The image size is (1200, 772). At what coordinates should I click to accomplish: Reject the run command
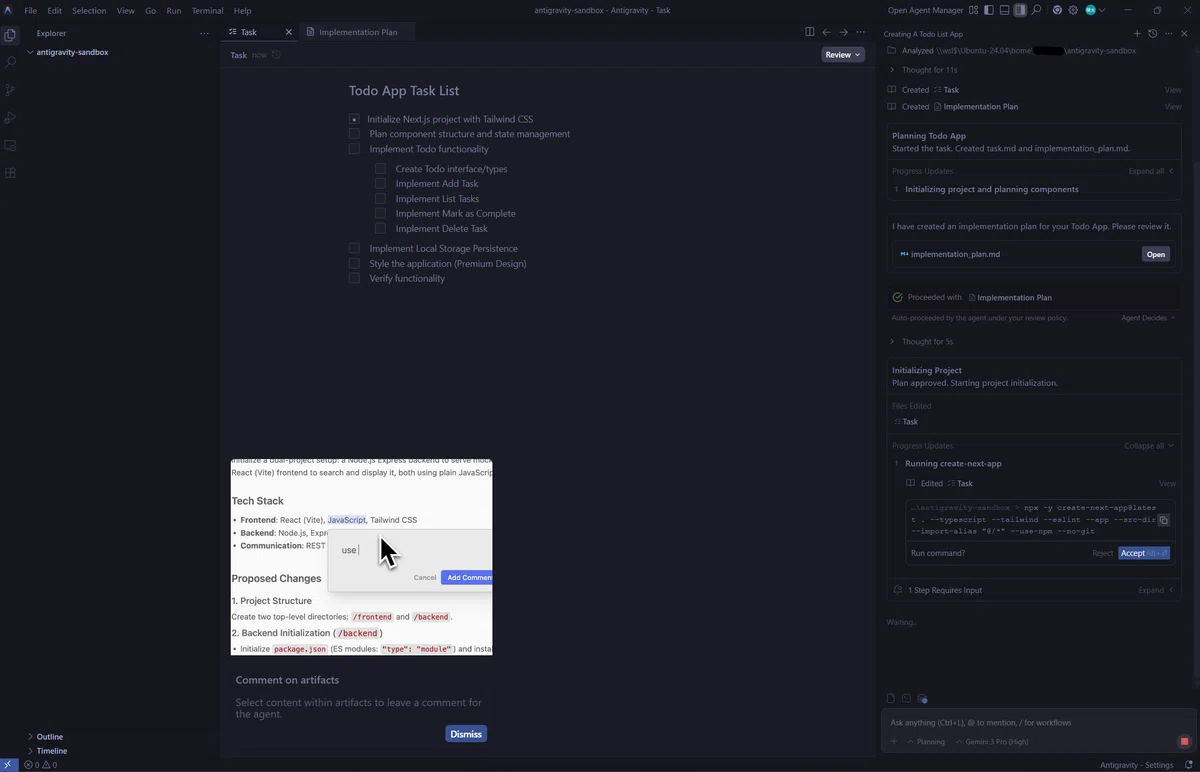1102,553
